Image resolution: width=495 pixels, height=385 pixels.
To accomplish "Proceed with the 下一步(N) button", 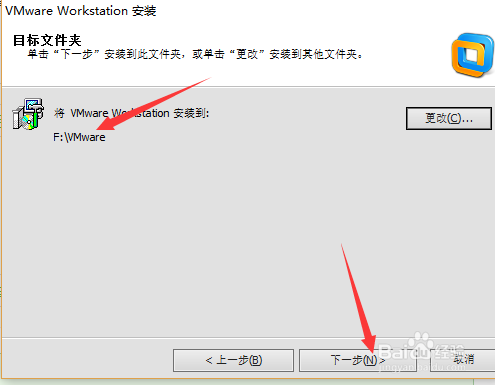I will click(x=358, y=360).
